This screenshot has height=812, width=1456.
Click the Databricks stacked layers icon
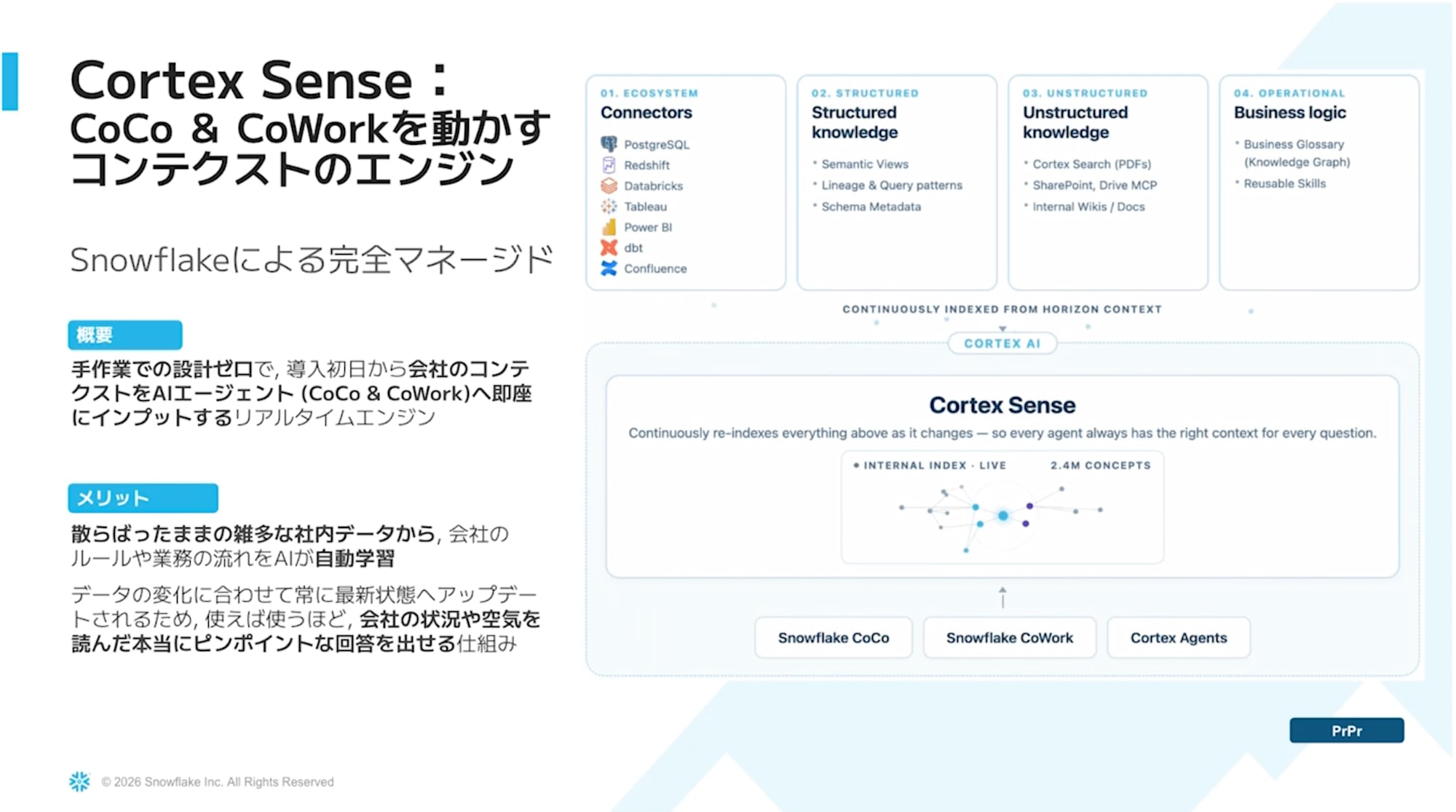tap(609, 186)
